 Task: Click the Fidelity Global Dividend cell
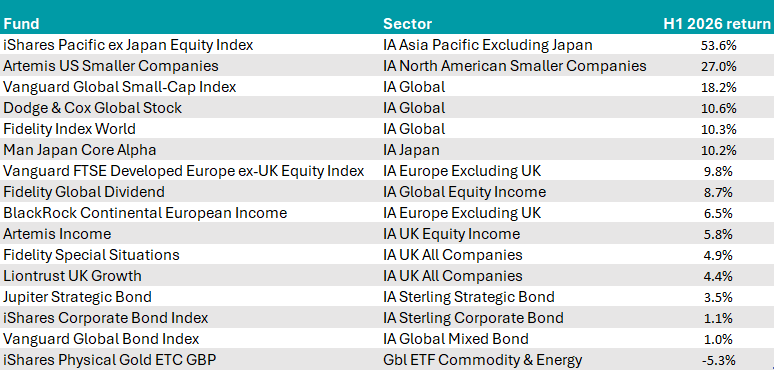click(x=84, y=191)
